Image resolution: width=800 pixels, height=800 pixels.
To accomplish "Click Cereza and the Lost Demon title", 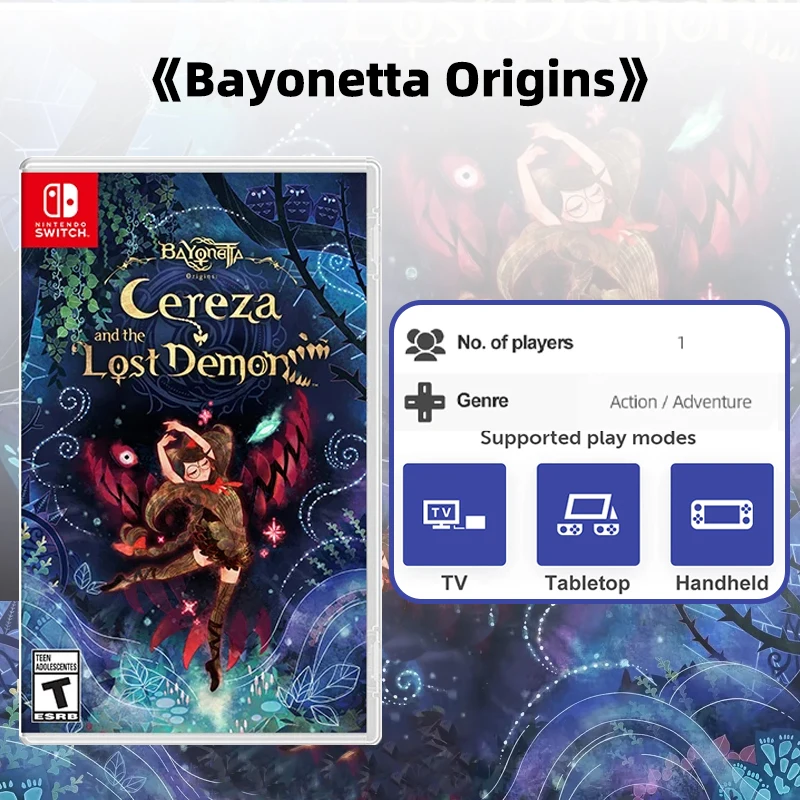I will pos(204,332).
